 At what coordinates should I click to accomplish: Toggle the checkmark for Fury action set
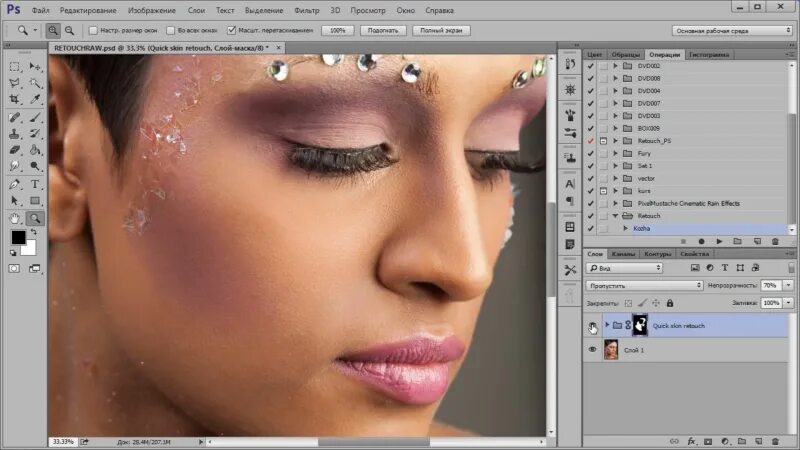[x=590, y=154]
